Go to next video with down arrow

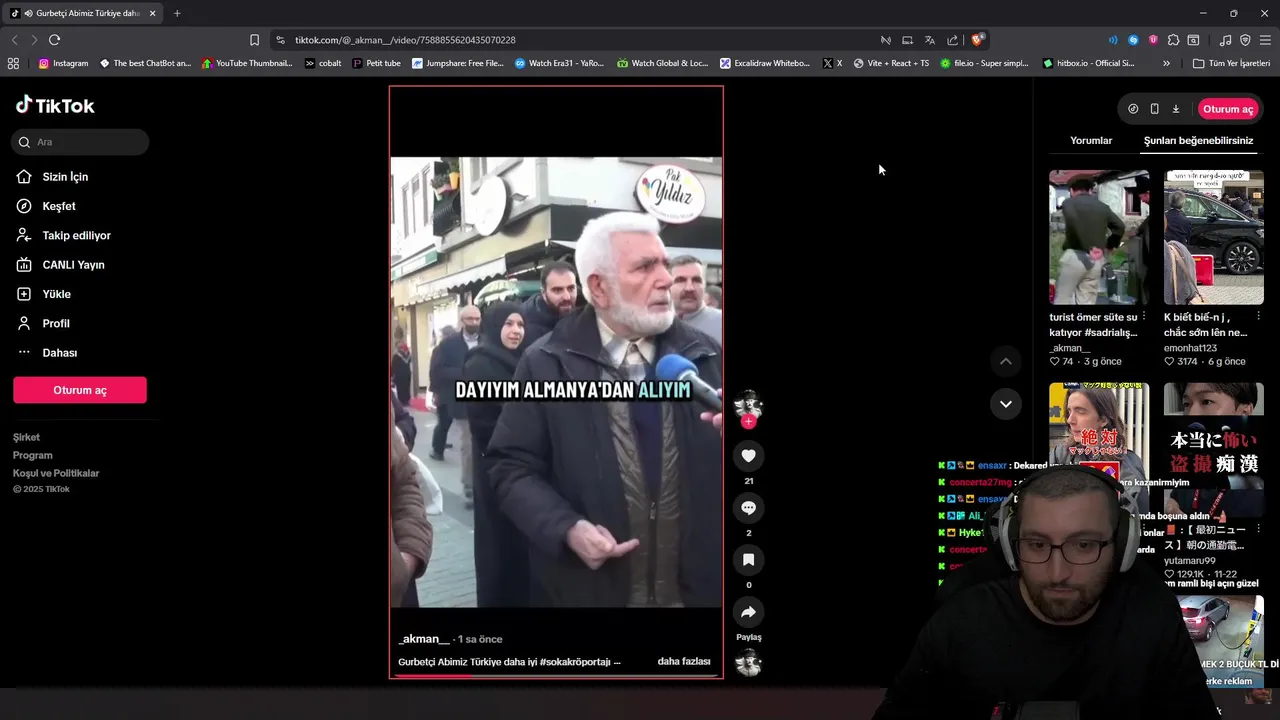1006,404
